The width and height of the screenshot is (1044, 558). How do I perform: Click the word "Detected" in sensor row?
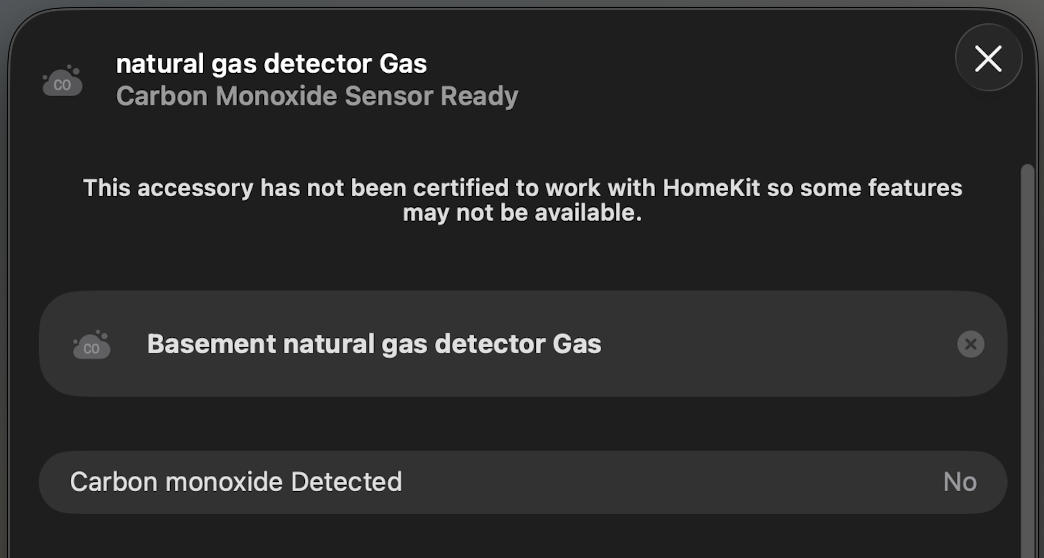(x=346, y=482)
